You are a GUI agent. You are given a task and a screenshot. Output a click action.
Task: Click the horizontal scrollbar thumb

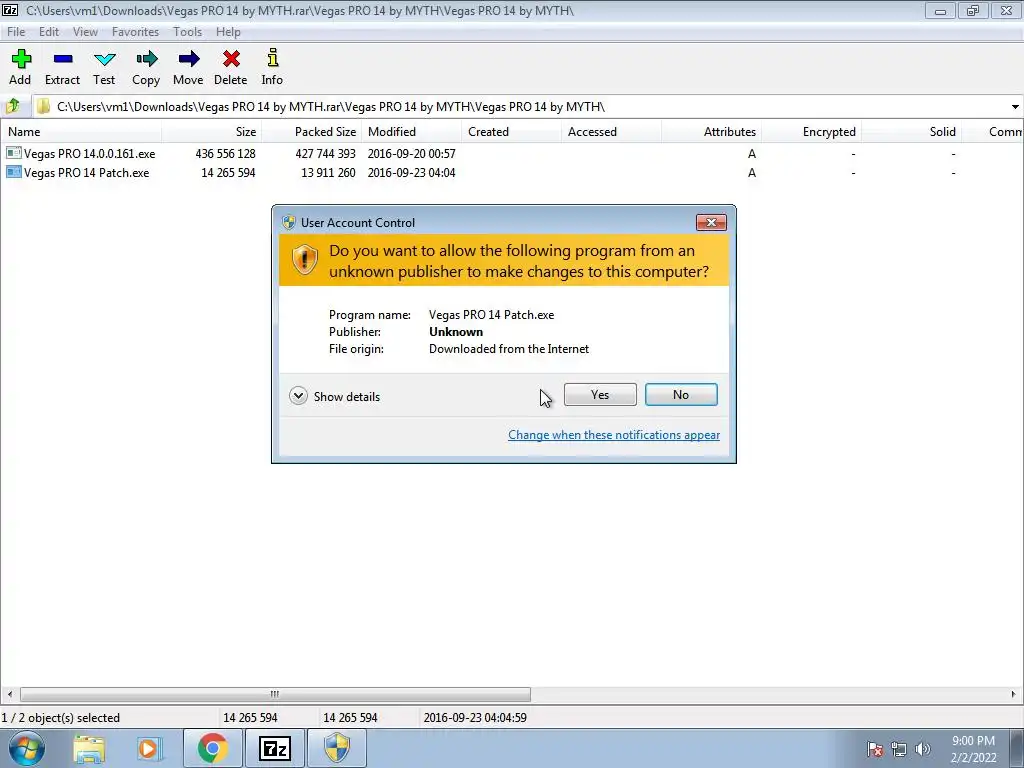click(275, 694)
